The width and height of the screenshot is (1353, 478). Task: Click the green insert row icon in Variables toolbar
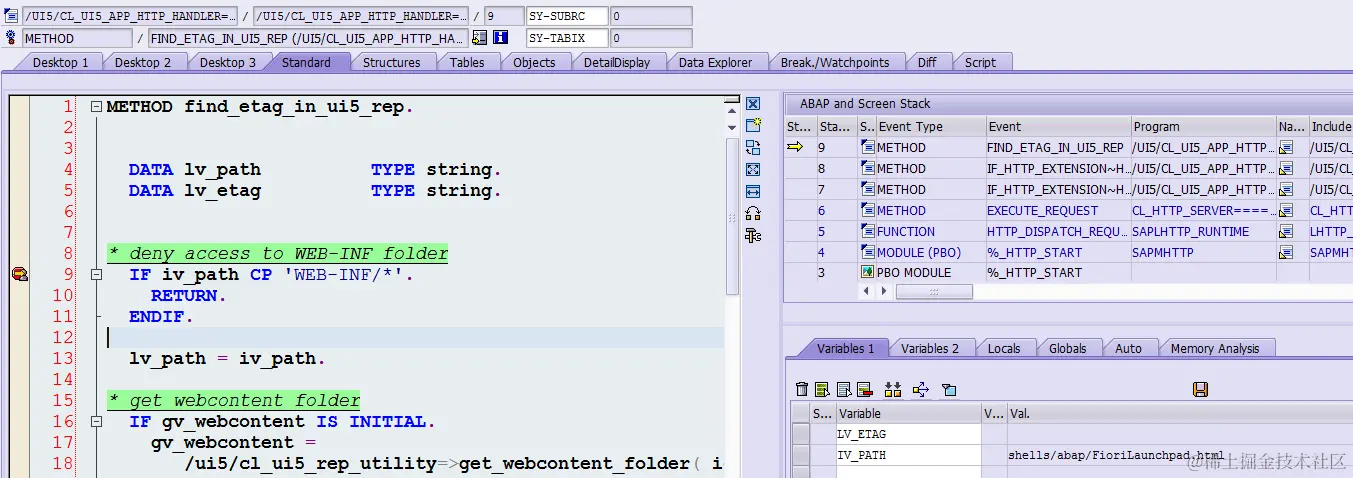pyautogui.click(x=822, y=389)
